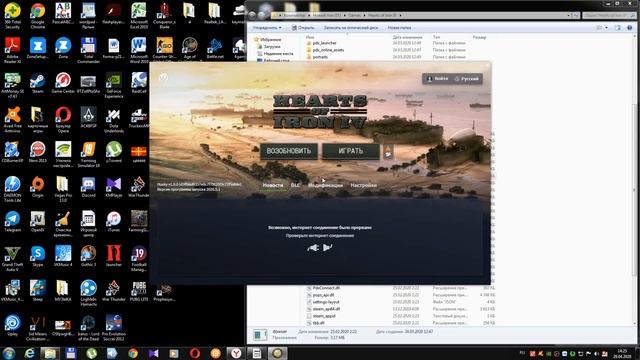Switch to the Настройки tab
This screenshot has width=640, height=360.
pyautogui.click(x=363, y=185)
